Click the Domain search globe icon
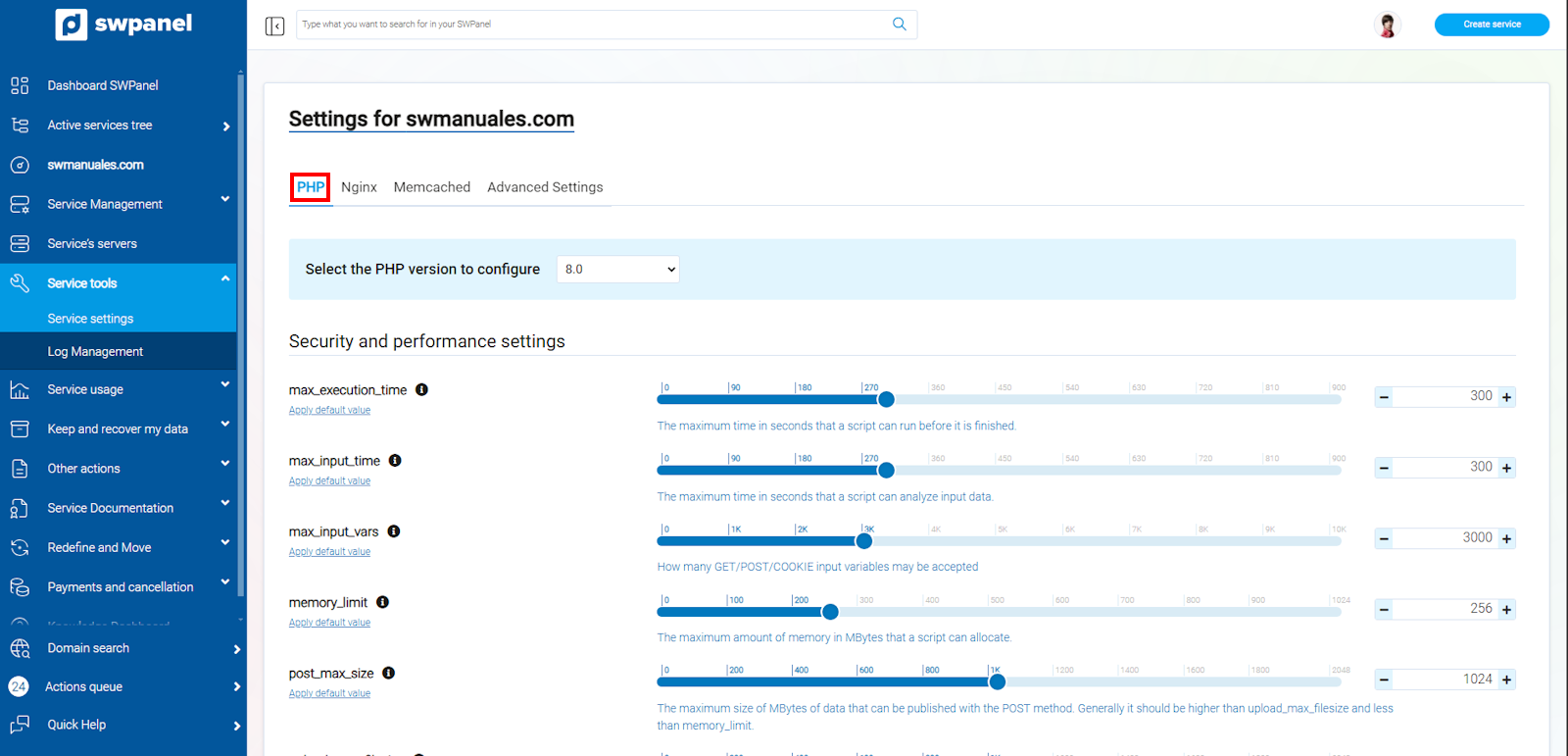The image size is (1568, 756). [x=20, y=648]
